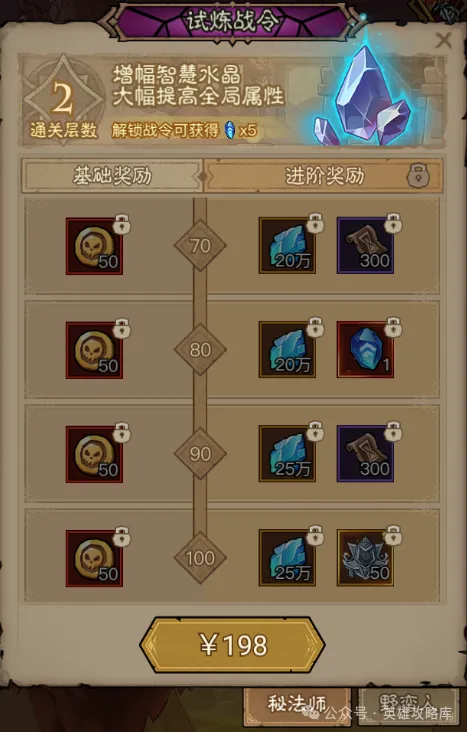Open the 秘法师 button at the bottom
The image size is (467, 732).
tap(297, 705)
